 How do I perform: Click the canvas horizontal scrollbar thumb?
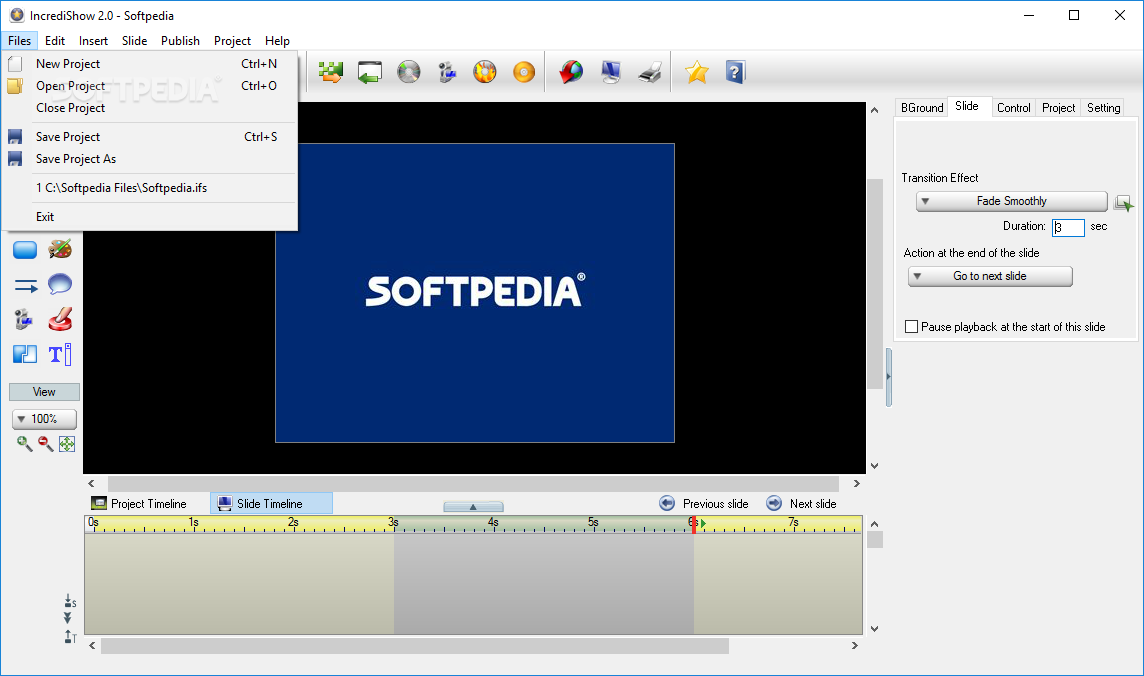474,483
